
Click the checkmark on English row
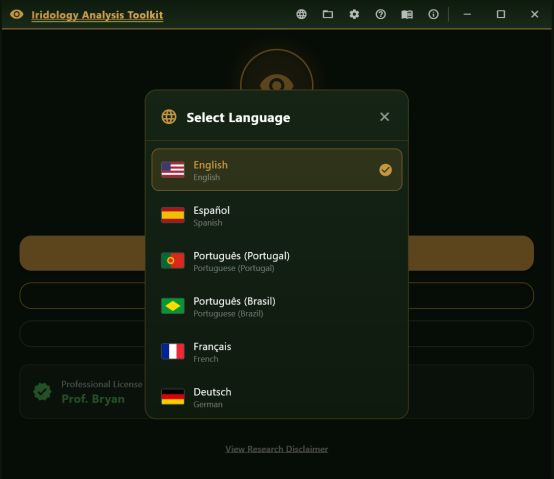click(x=385, y=170)
